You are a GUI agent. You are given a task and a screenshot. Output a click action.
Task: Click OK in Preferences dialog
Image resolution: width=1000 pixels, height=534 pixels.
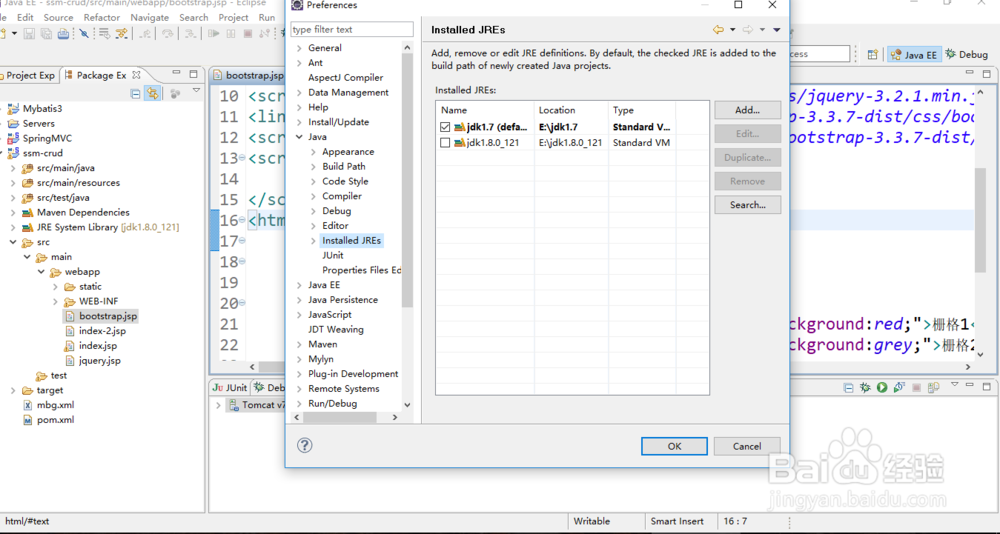[x=674, y=446]
